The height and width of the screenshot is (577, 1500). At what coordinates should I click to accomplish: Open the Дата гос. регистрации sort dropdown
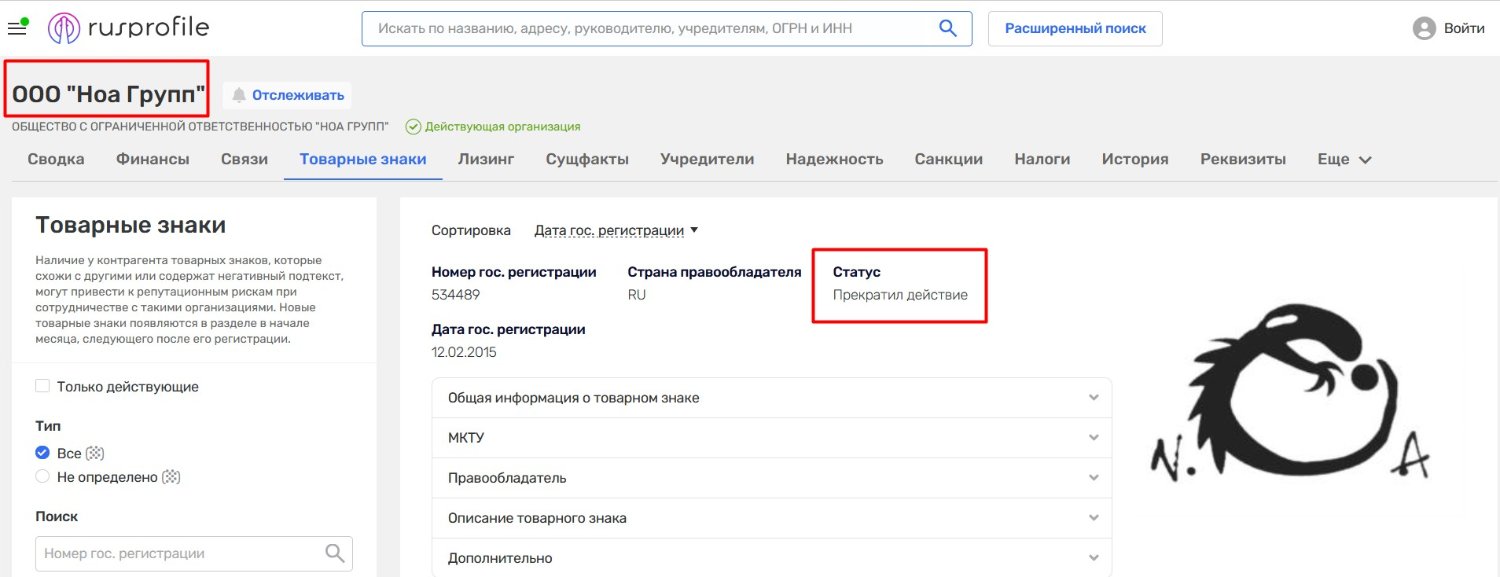(x=616, y=230)
